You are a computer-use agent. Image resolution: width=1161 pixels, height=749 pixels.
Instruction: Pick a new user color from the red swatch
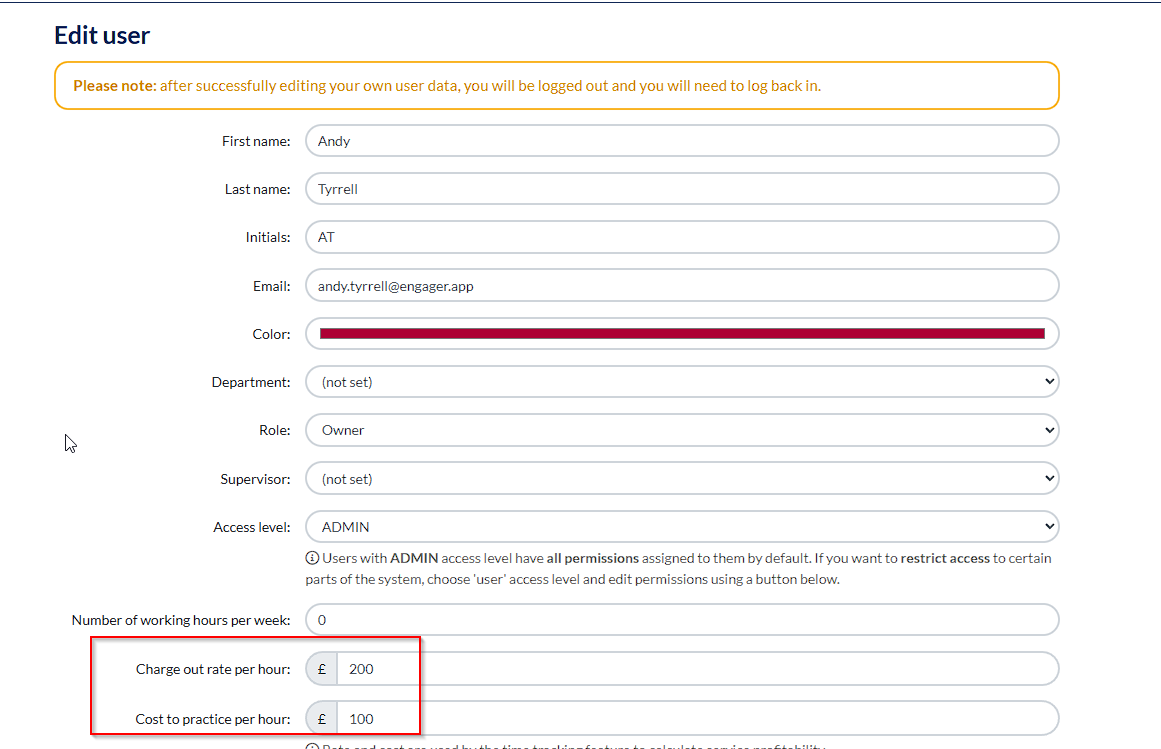(x=681, y=334)
